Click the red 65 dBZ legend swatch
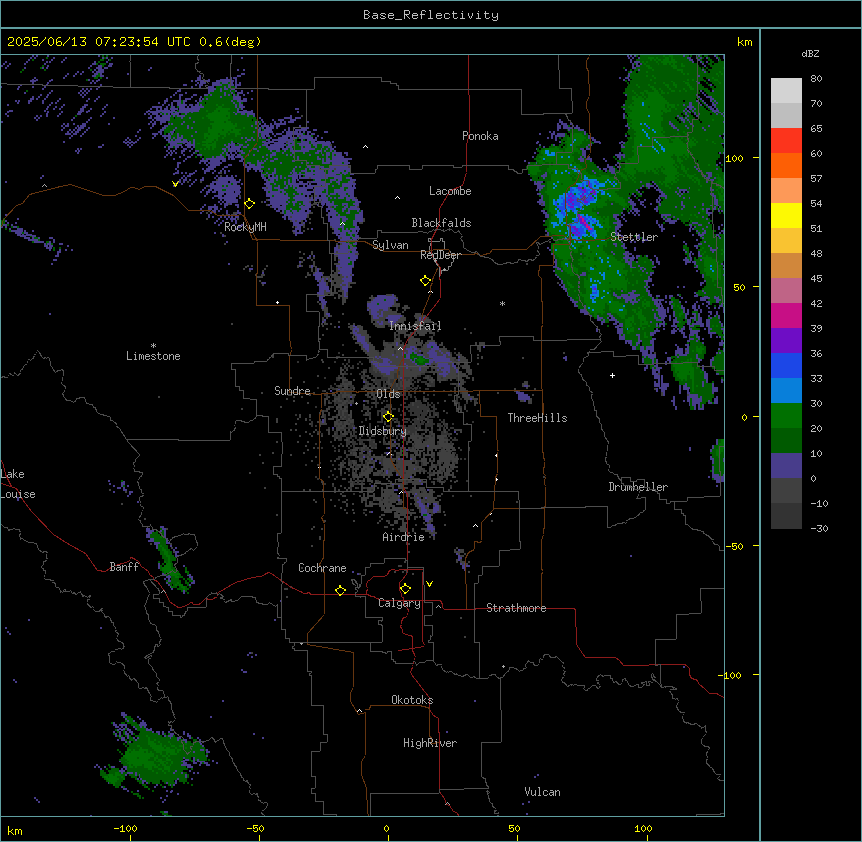 [786, 141]
